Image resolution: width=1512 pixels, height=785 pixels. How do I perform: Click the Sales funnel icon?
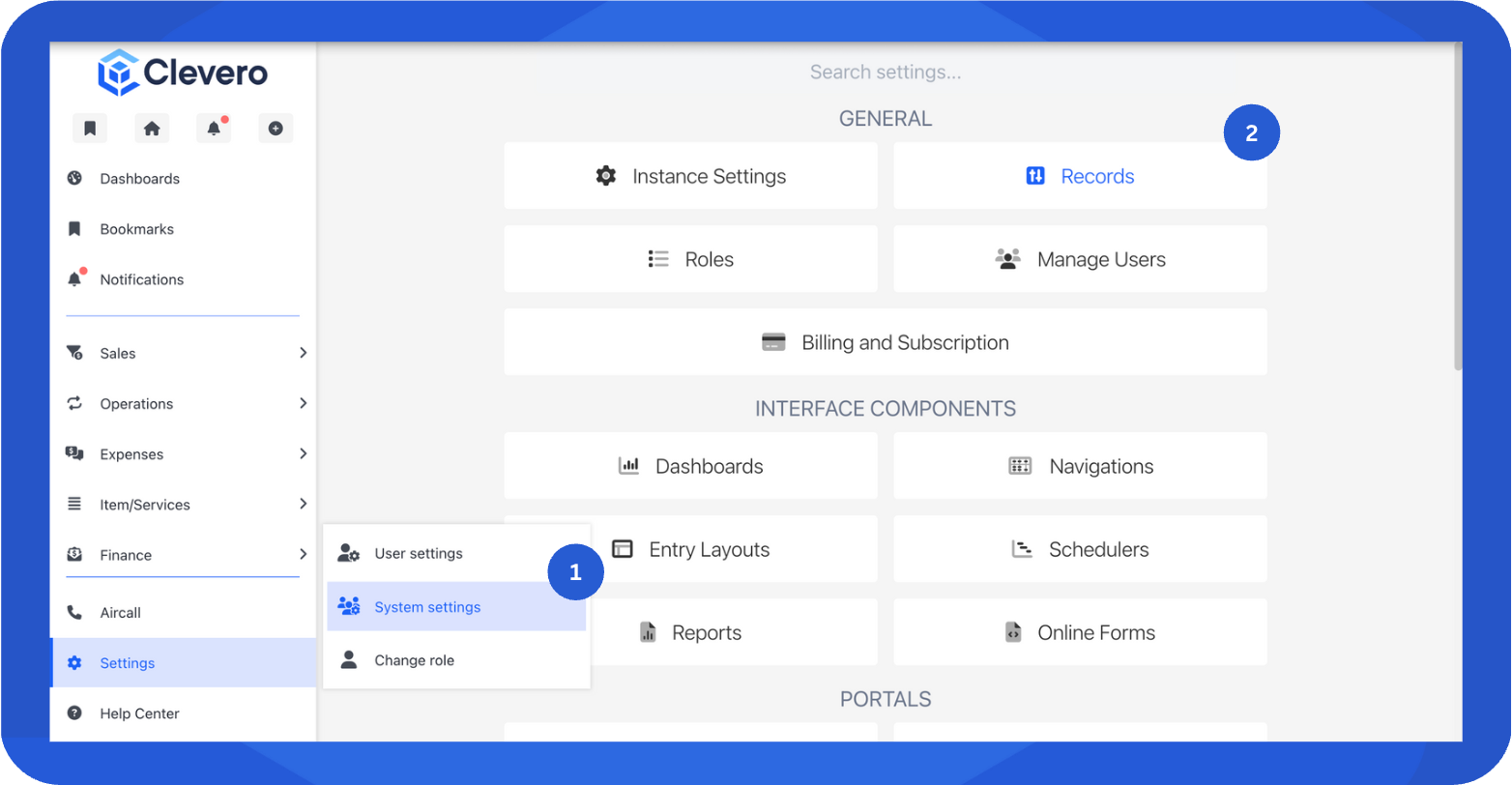pyautogui.click(x=74, y=353)
